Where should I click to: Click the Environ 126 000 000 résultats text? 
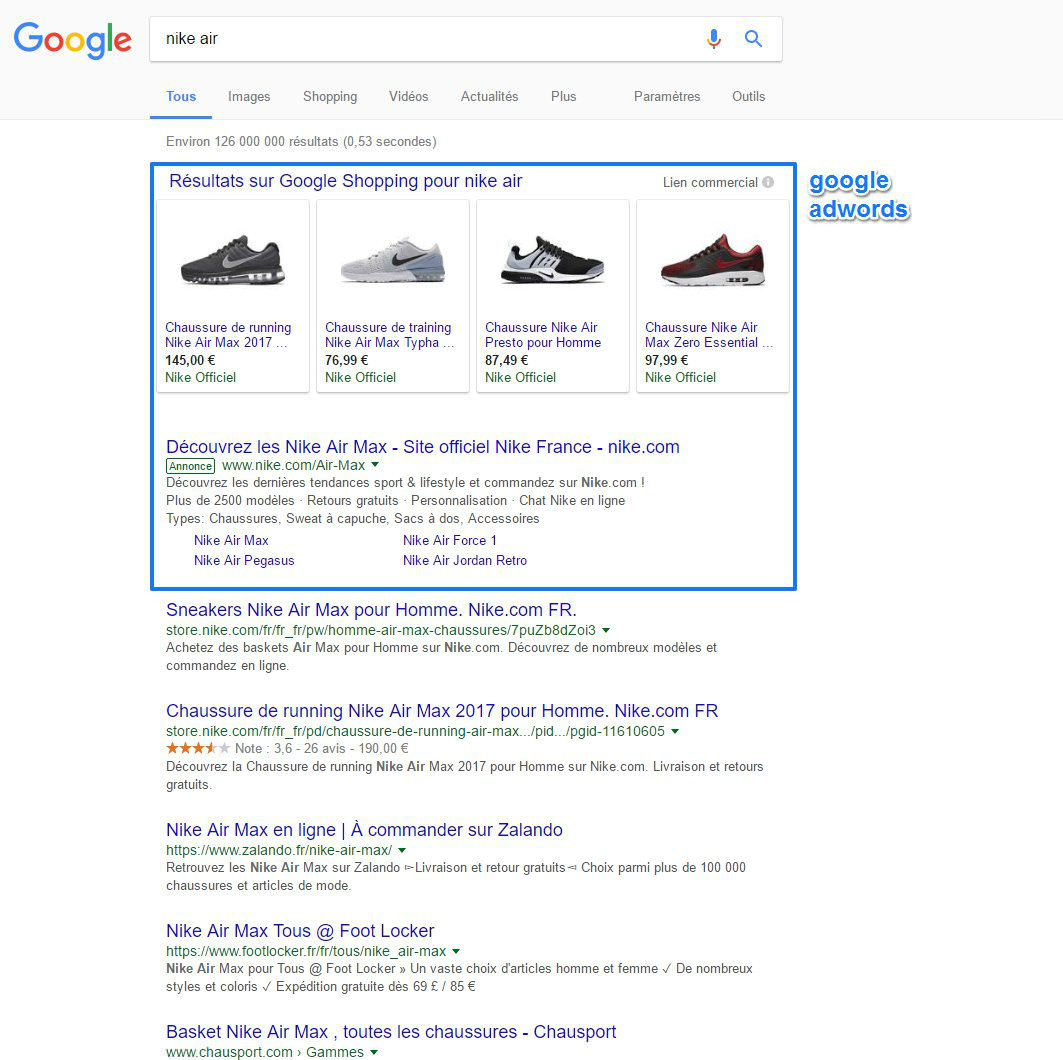click(301, 142)
